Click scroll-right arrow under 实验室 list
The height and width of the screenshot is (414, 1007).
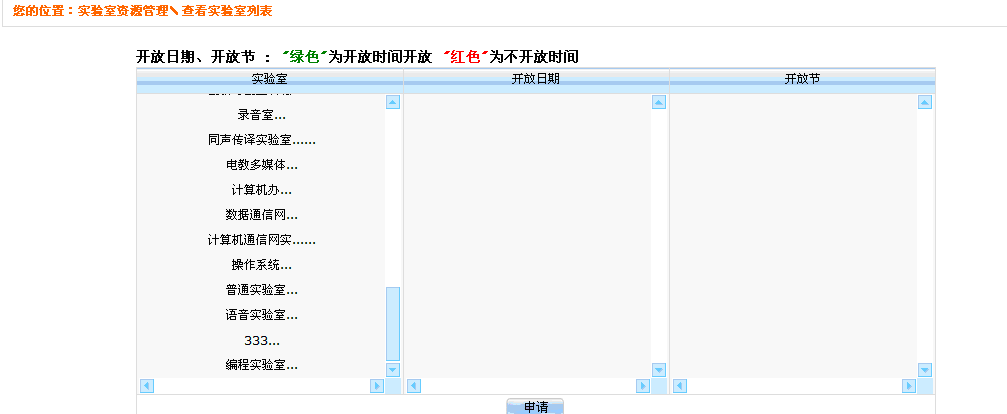(x=377, y=386)
